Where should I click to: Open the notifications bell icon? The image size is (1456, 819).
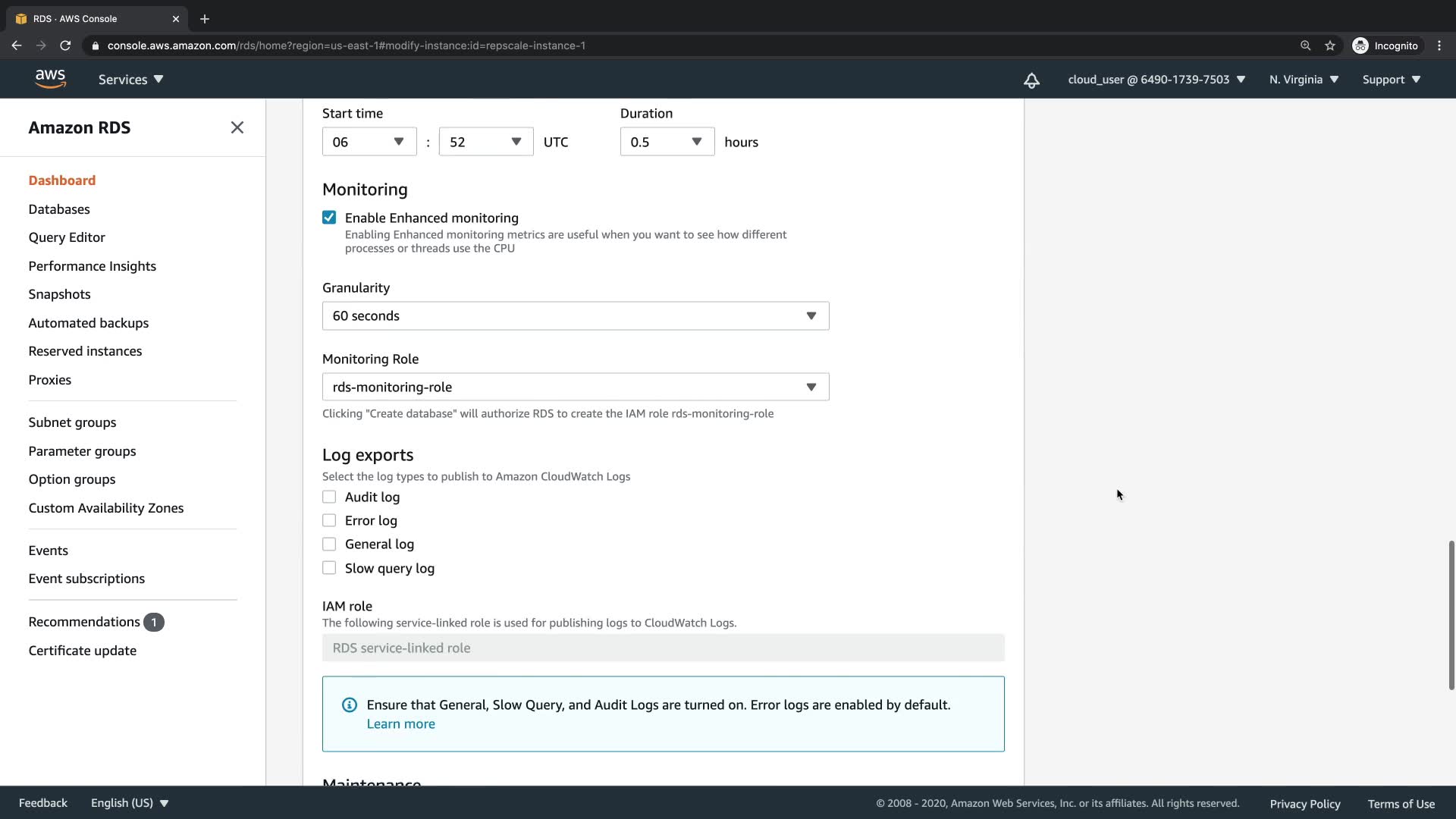(x=1031, y=80)
